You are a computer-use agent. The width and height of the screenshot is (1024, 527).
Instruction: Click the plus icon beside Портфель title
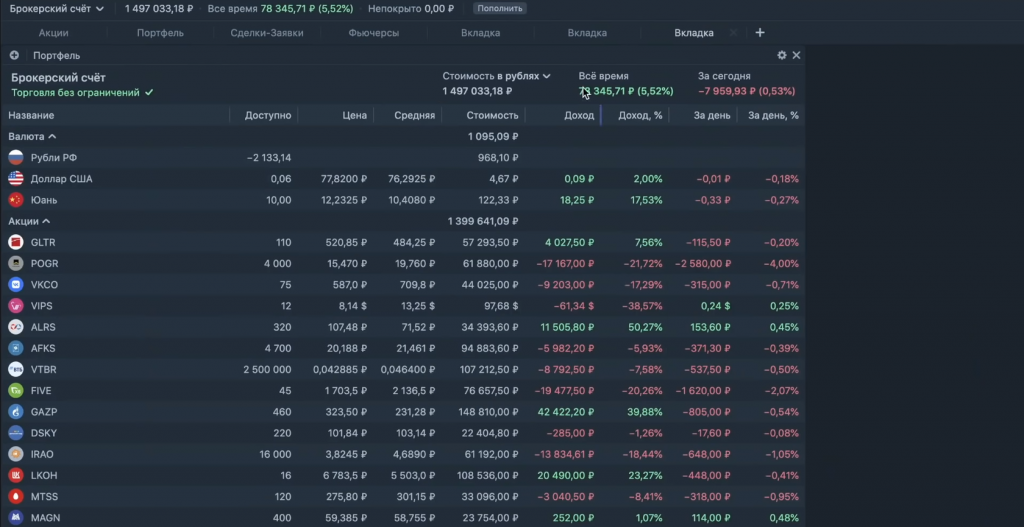[14, 56]
